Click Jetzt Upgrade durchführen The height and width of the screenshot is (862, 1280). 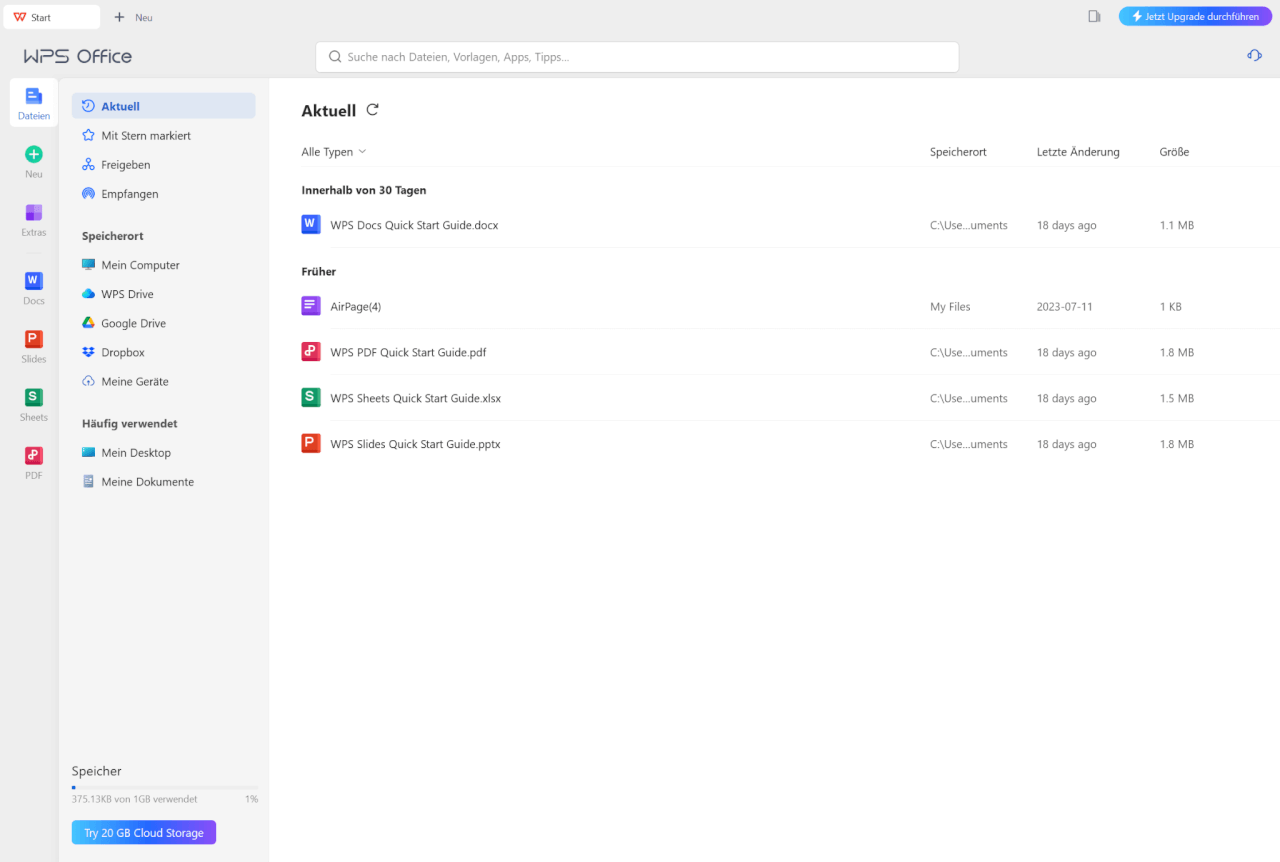tap(1195, 15)
